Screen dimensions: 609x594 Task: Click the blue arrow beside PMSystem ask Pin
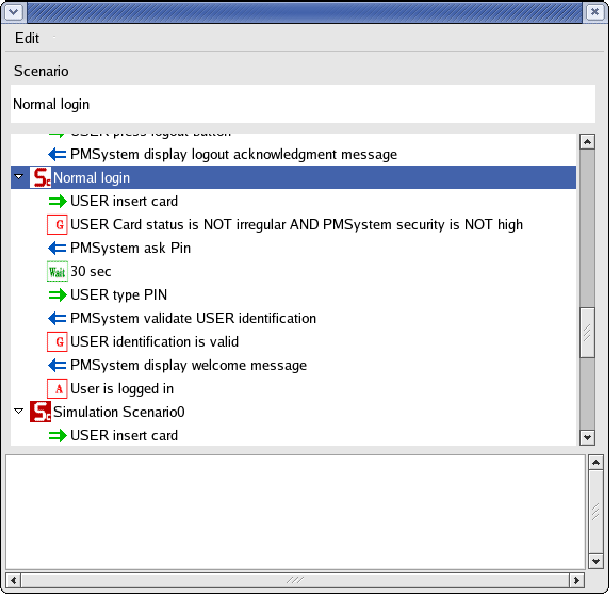point(57,248)
